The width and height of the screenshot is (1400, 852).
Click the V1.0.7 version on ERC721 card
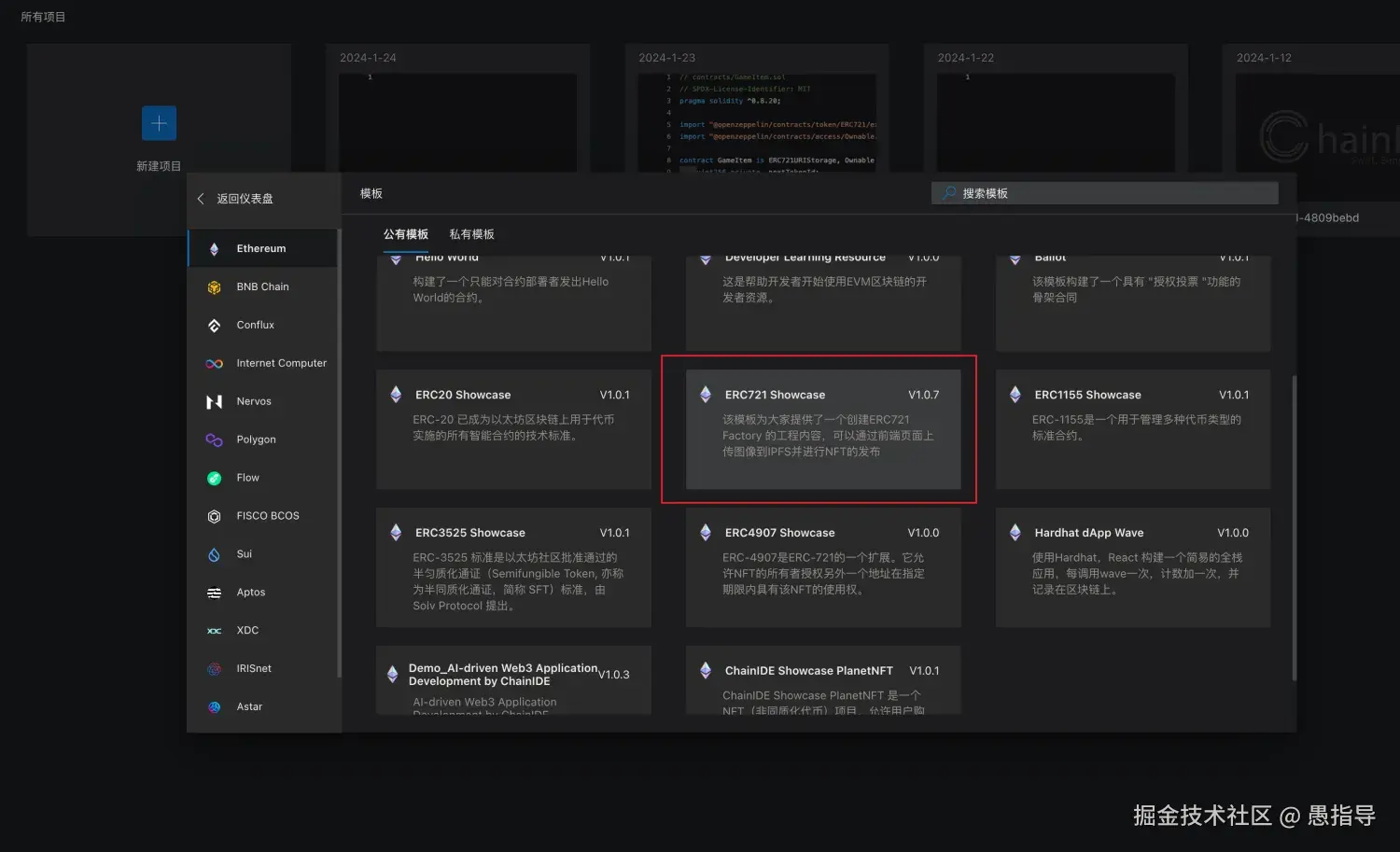point(923,395)
